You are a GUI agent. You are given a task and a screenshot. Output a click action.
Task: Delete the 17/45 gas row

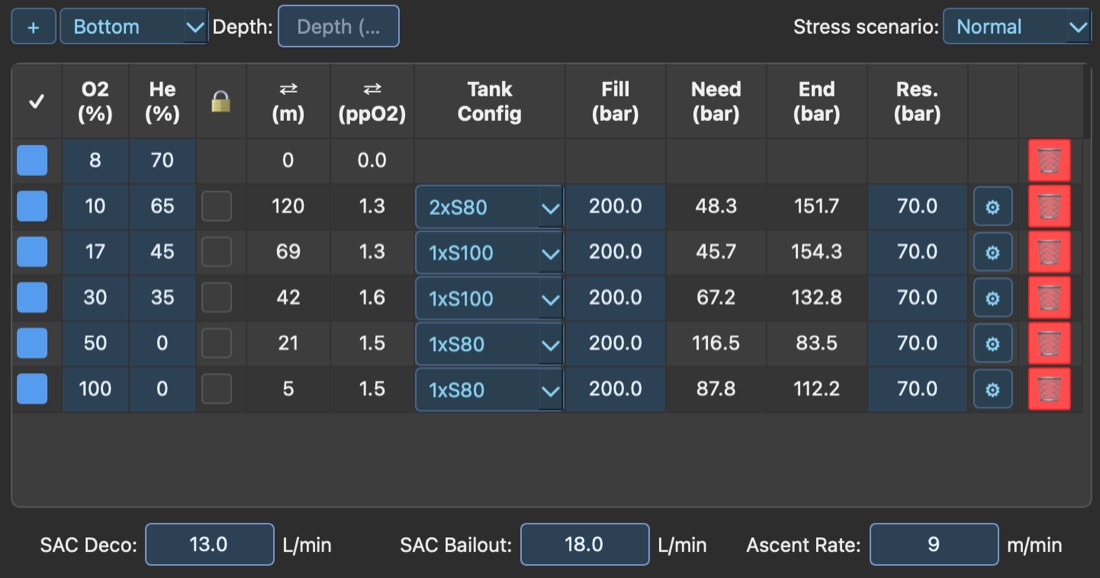tap(1049, 252)
